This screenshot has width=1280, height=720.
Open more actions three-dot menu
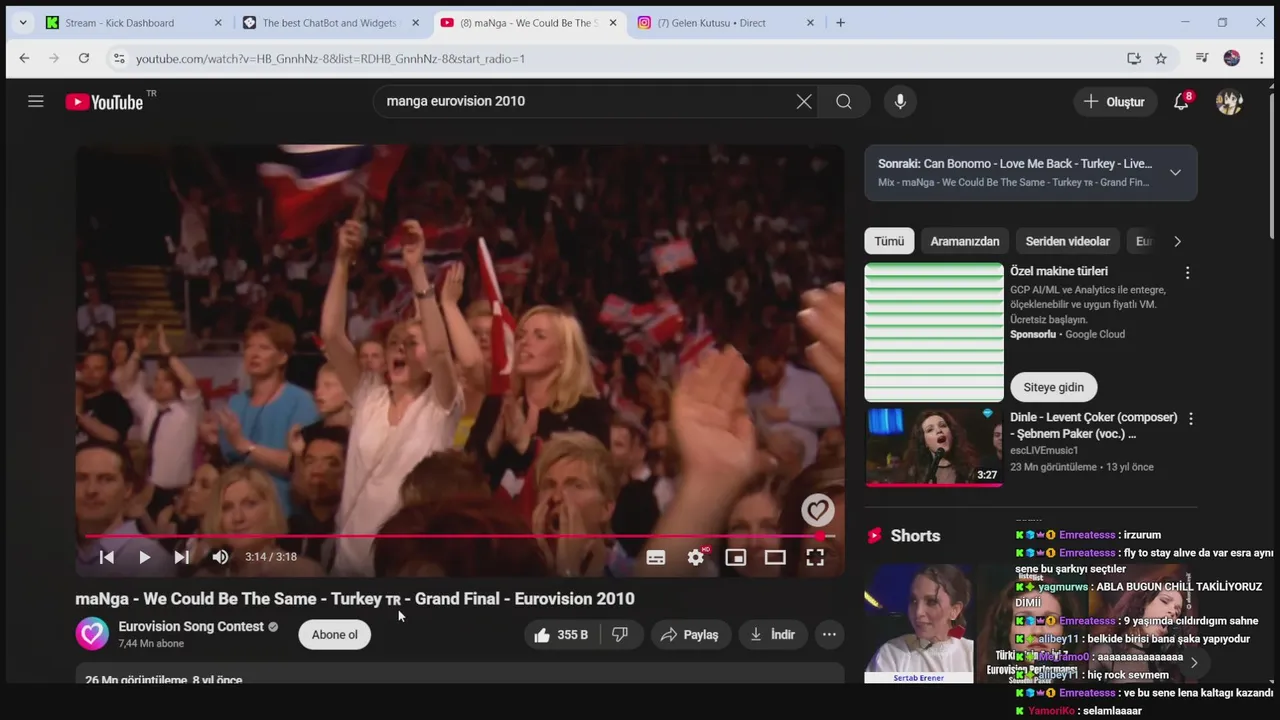pos(829,634)
